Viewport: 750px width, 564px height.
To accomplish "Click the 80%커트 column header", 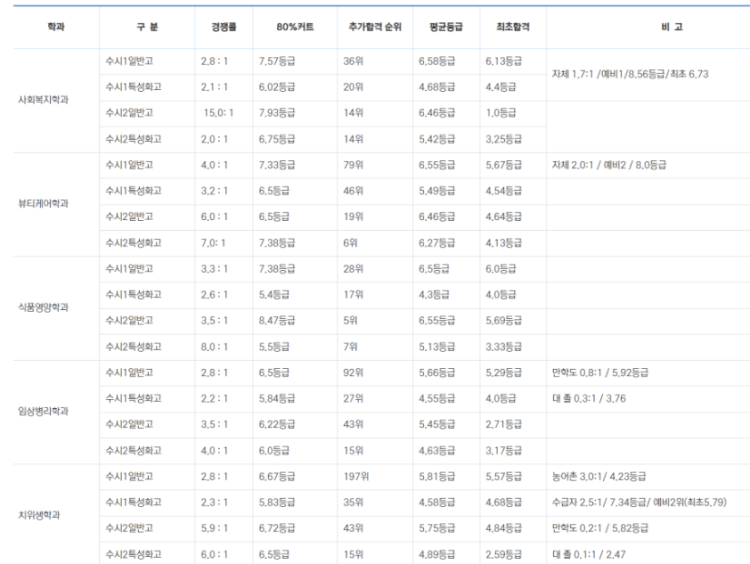I will click(295, 27).
